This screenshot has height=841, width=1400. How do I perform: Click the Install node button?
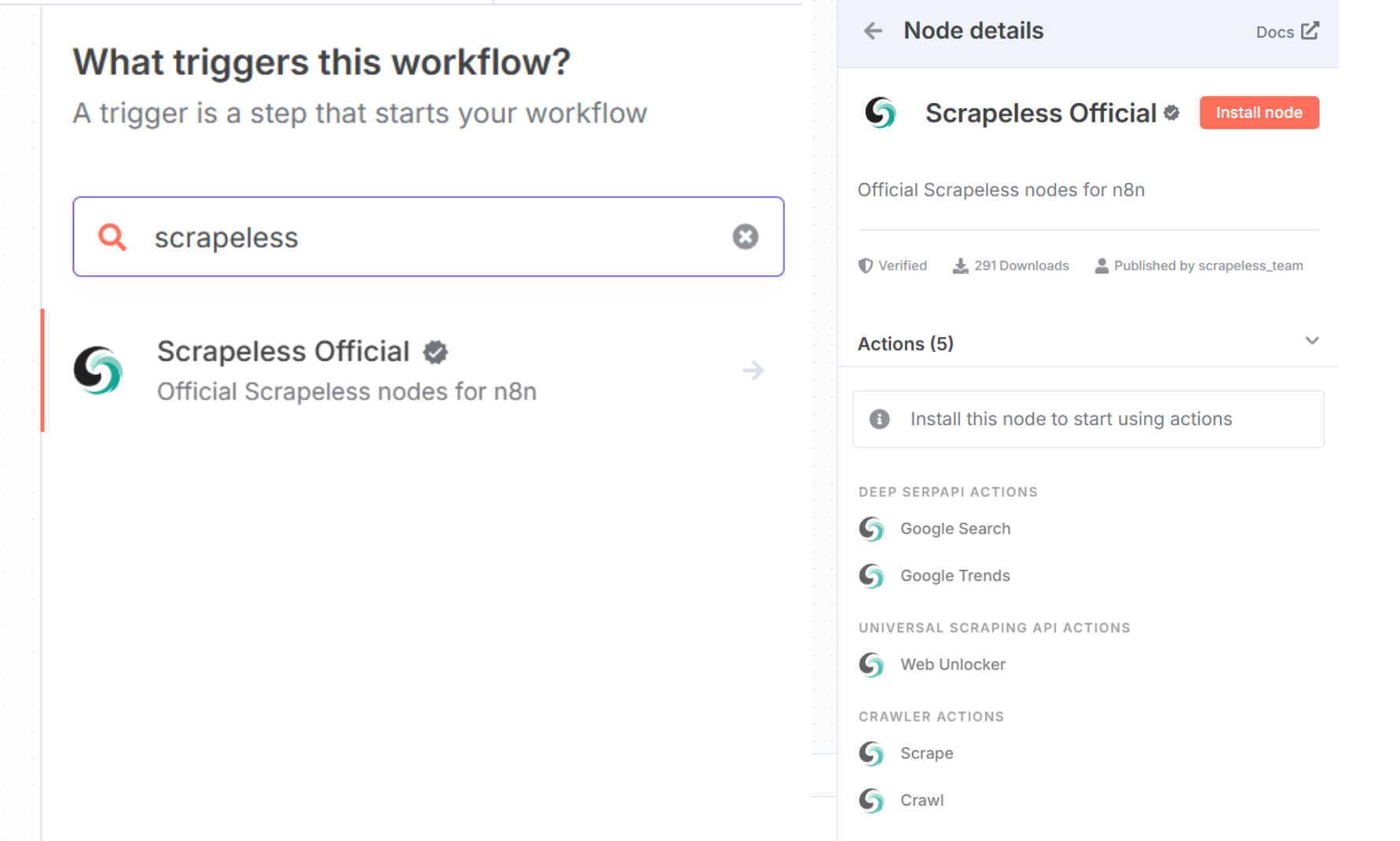[1259, 112]
